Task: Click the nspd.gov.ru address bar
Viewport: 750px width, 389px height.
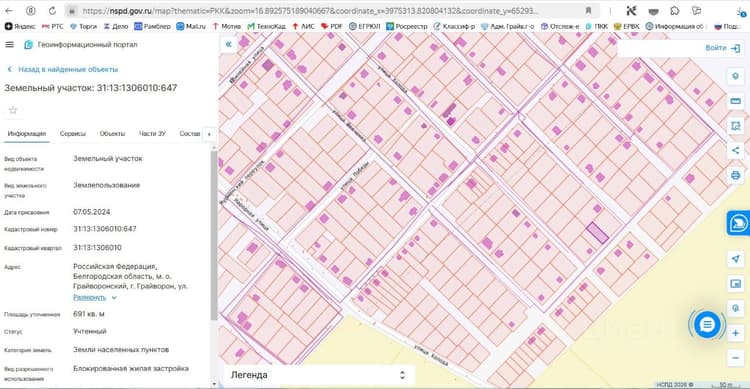Action: [x=309, y=11]
